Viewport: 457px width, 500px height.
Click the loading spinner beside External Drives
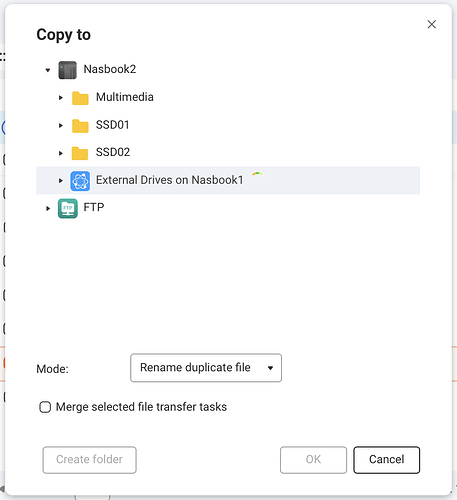click(258, 175)
